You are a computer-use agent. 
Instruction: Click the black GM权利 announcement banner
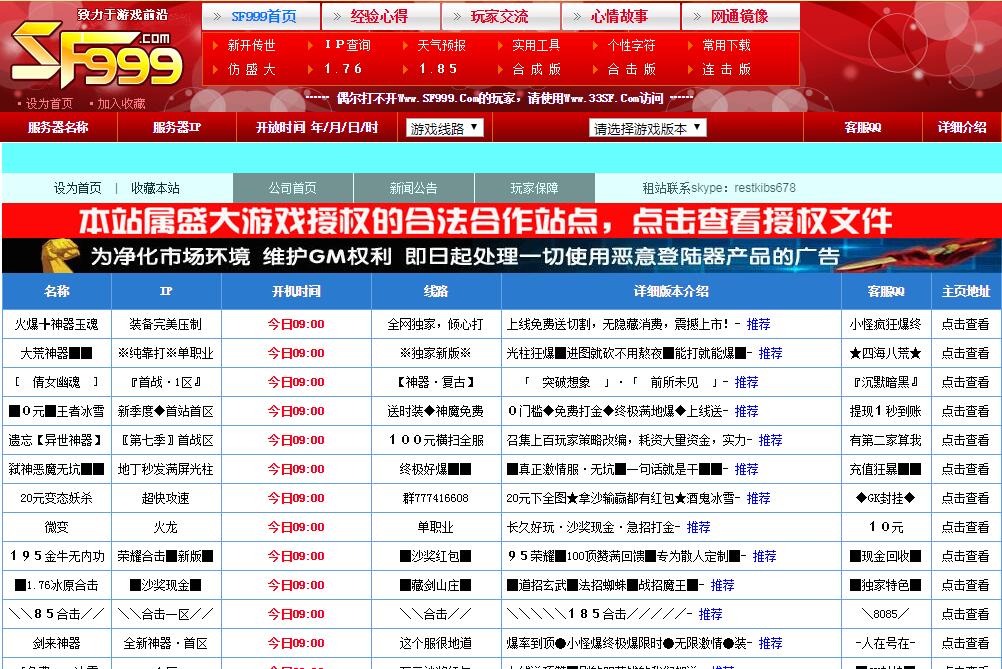(502, 256)
